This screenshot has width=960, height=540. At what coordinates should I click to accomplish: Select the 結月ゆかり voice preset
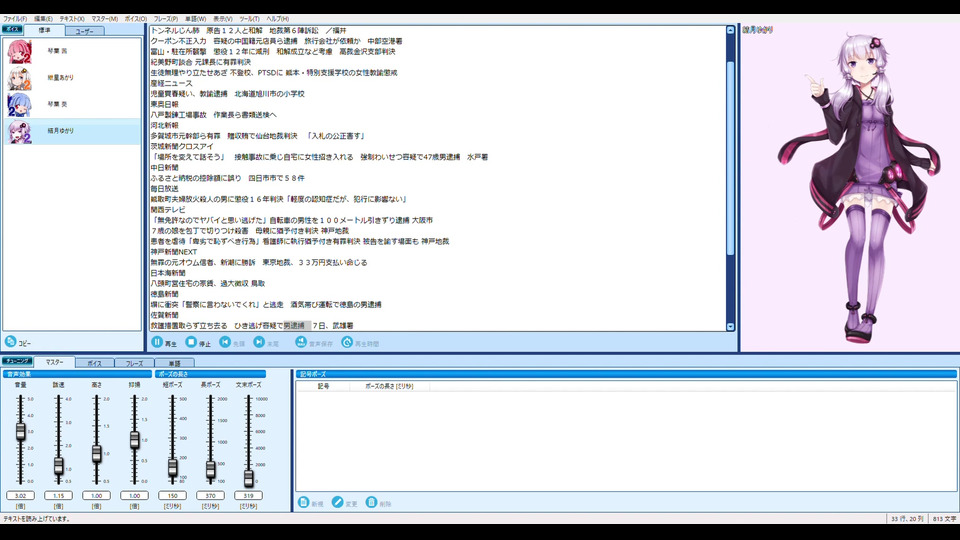pyautogui.click(x=72, y=131)
